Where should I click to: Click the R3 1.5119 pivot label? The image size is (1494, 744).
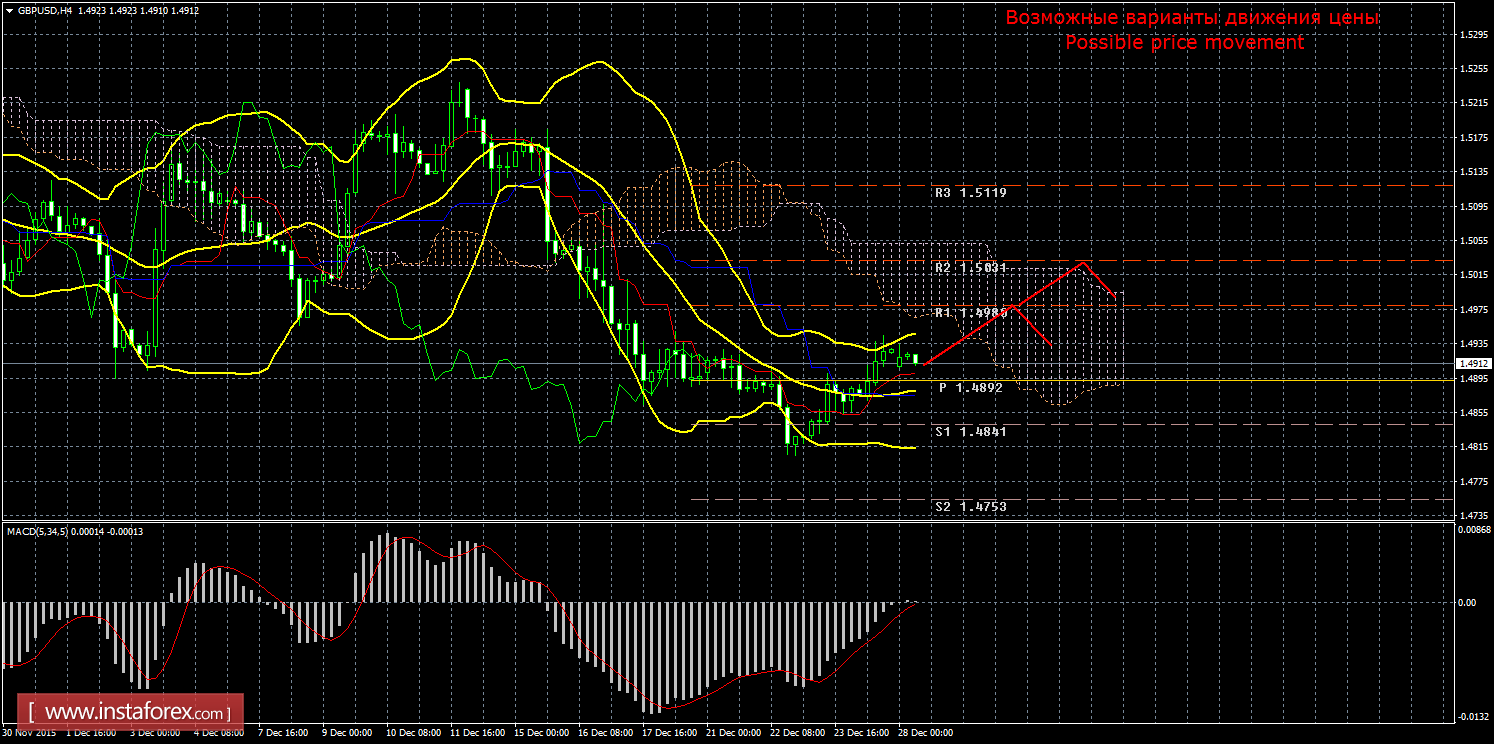(x=970, y=192)
